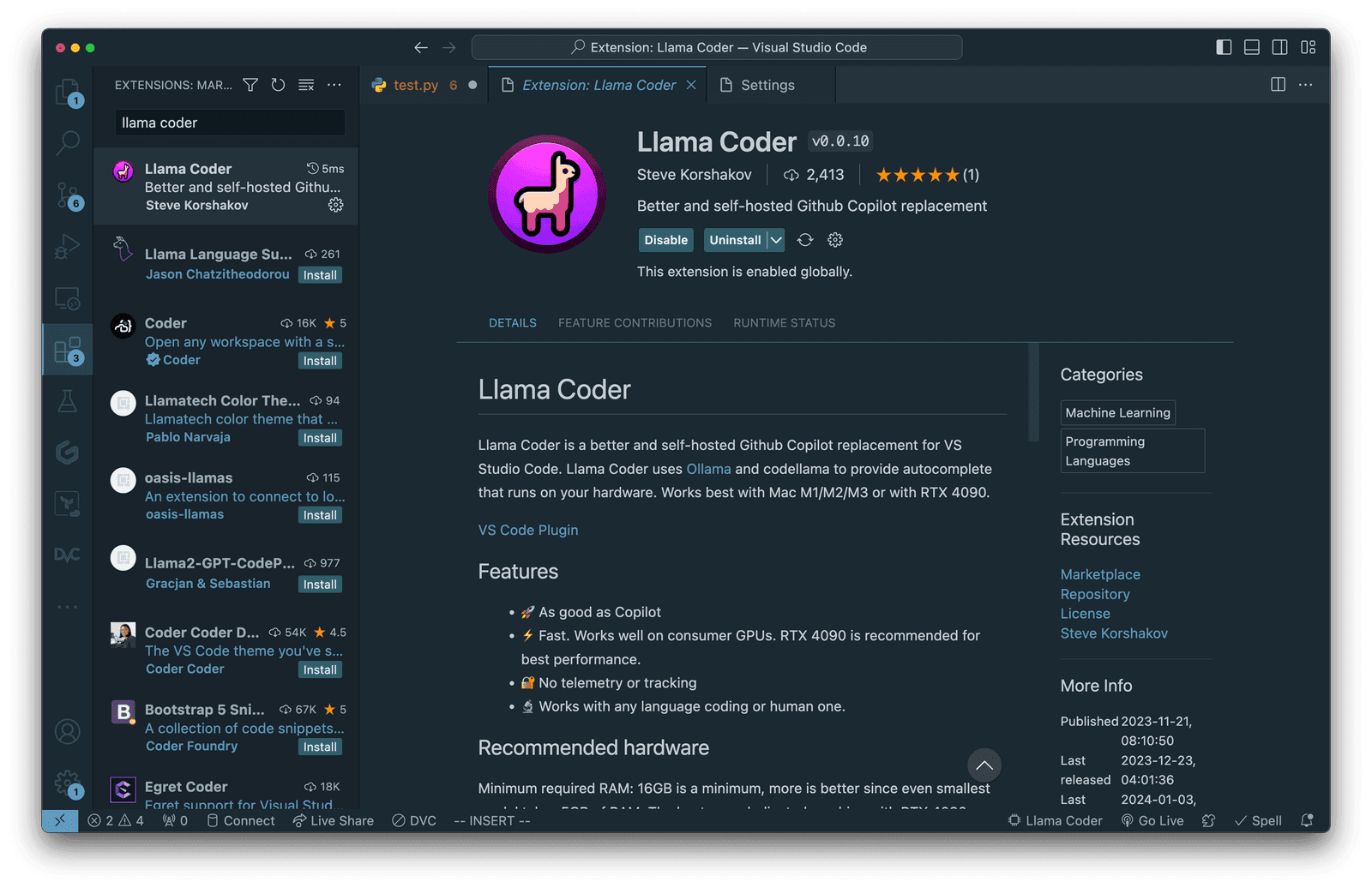Image resolution: width=1372 pixels, height=888 pixels.
Task: Click the squirrel icon in the status bar
Action: tap(1209, 820)
